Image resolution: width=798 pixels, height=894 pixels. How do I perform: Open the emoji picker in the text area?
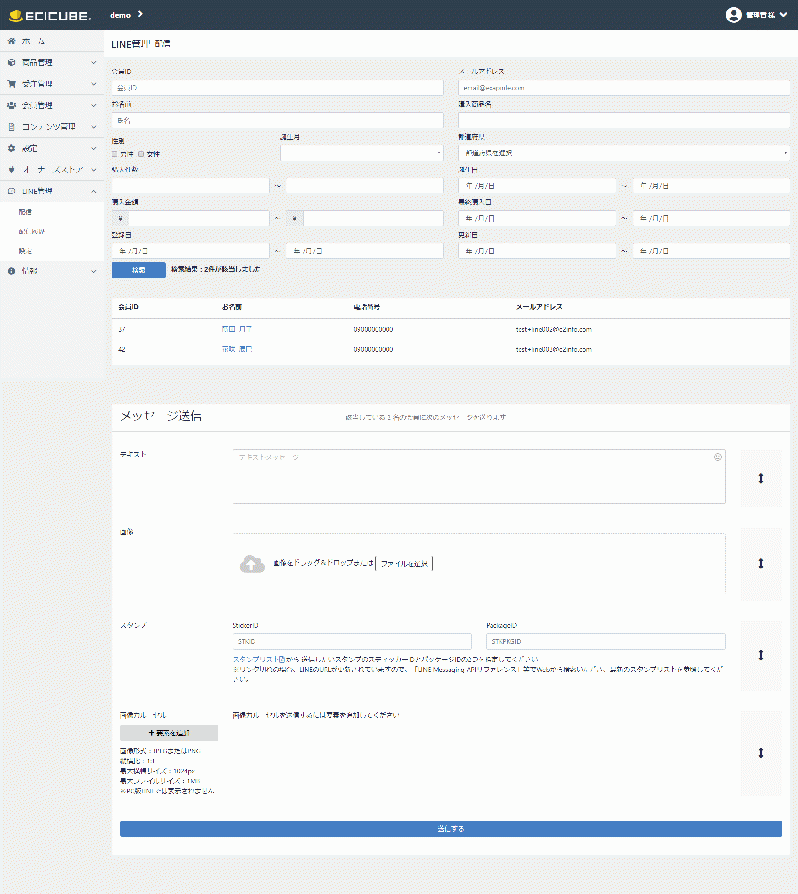point(718,457)
